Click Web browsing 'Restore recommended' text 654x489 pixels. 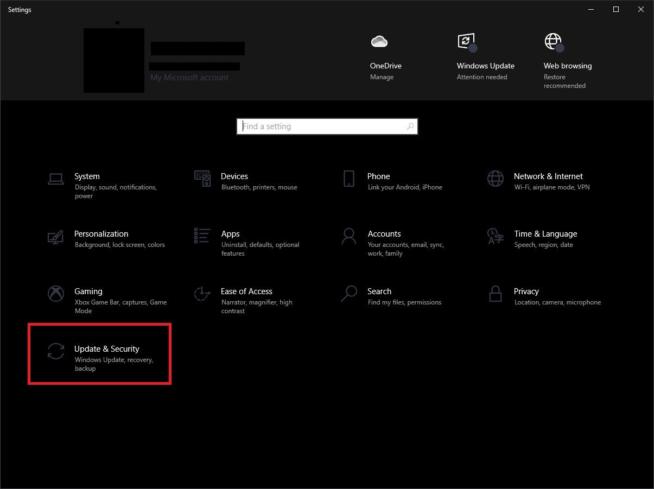point(564,81)
